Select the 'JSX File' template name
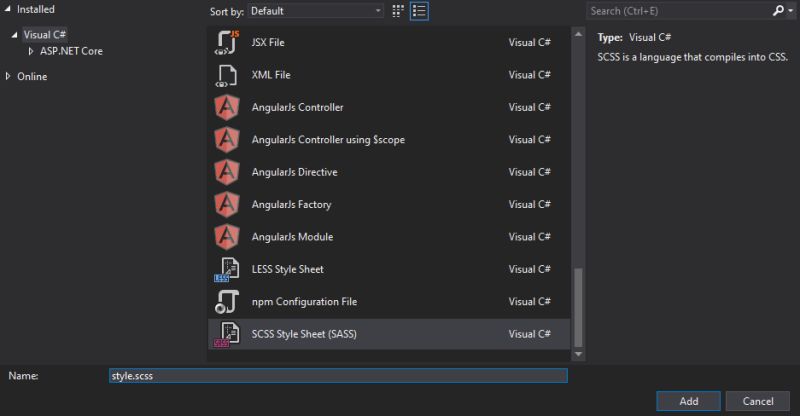The image size is (800, 416). 268,42
